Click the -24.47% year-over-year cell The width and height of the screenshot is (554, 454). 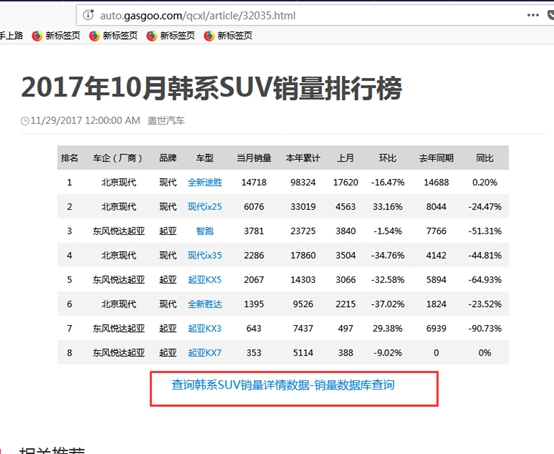coord(485,207)
